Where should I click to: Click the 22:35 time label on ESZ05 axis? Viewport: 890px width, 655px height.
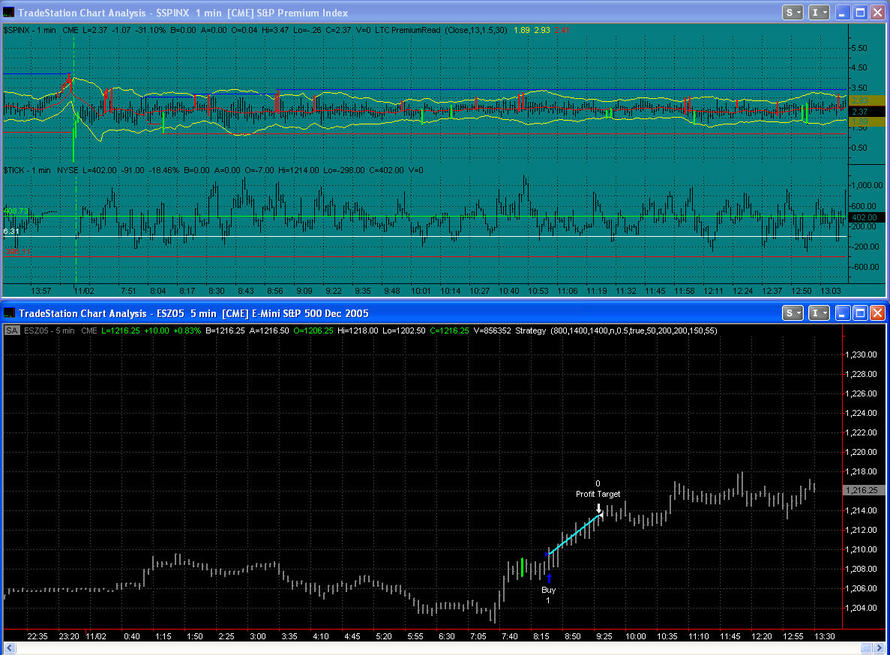point(37,636)
